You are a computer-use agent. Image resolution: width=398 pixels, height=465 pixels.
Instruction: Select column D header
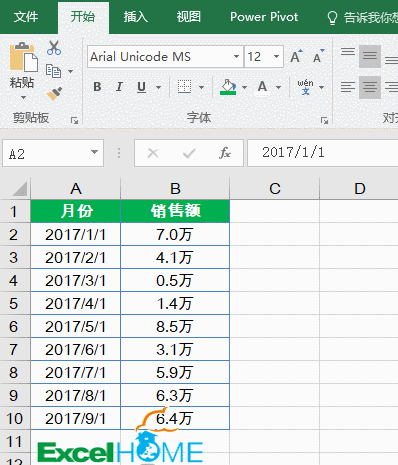[x=359, y=189]
